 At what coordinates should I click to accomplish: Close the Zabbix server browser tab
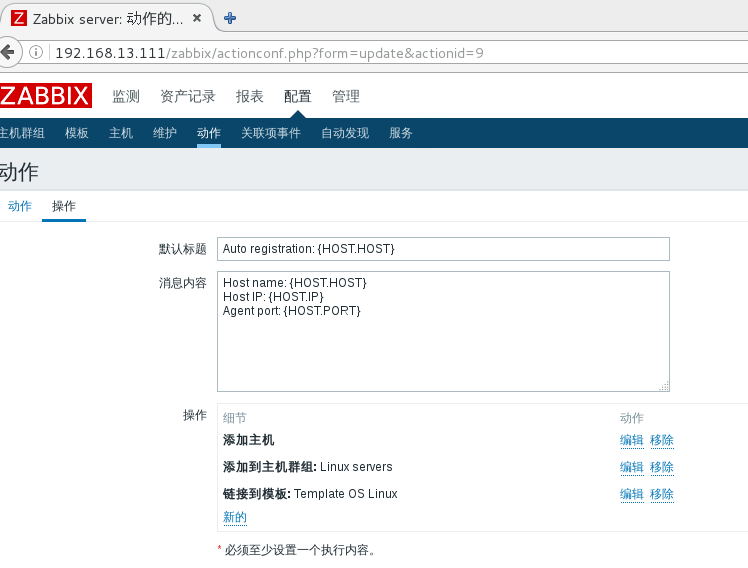point(197,18)
